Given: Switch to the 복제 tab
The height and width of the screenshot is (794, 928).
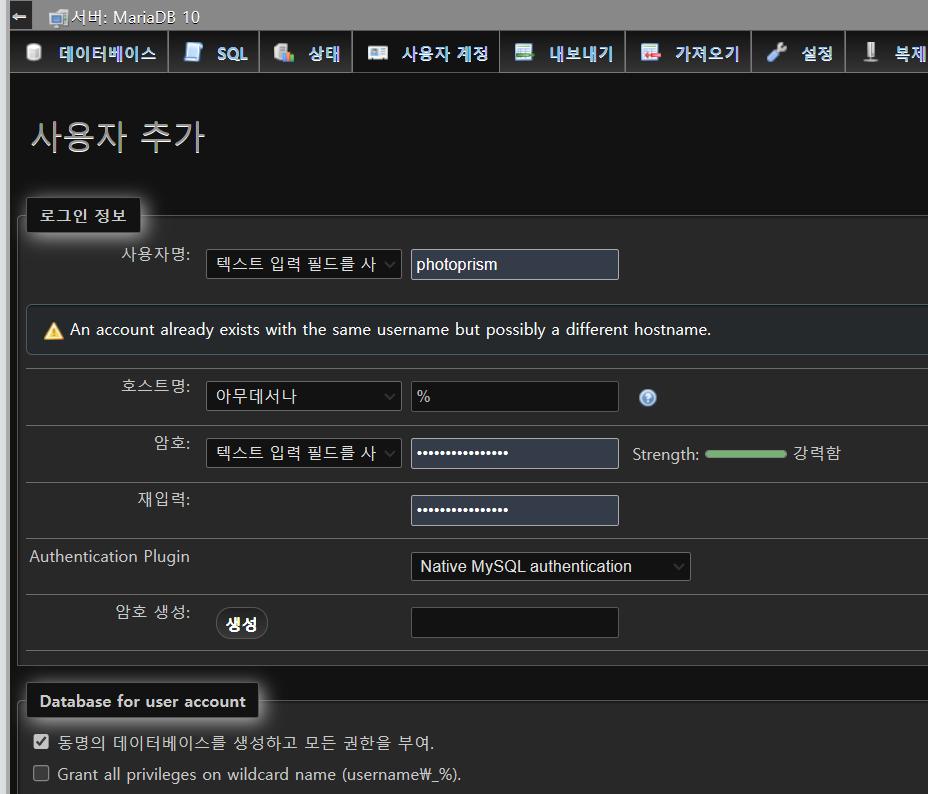Looking at the screenshot, I should click(895, 53).
